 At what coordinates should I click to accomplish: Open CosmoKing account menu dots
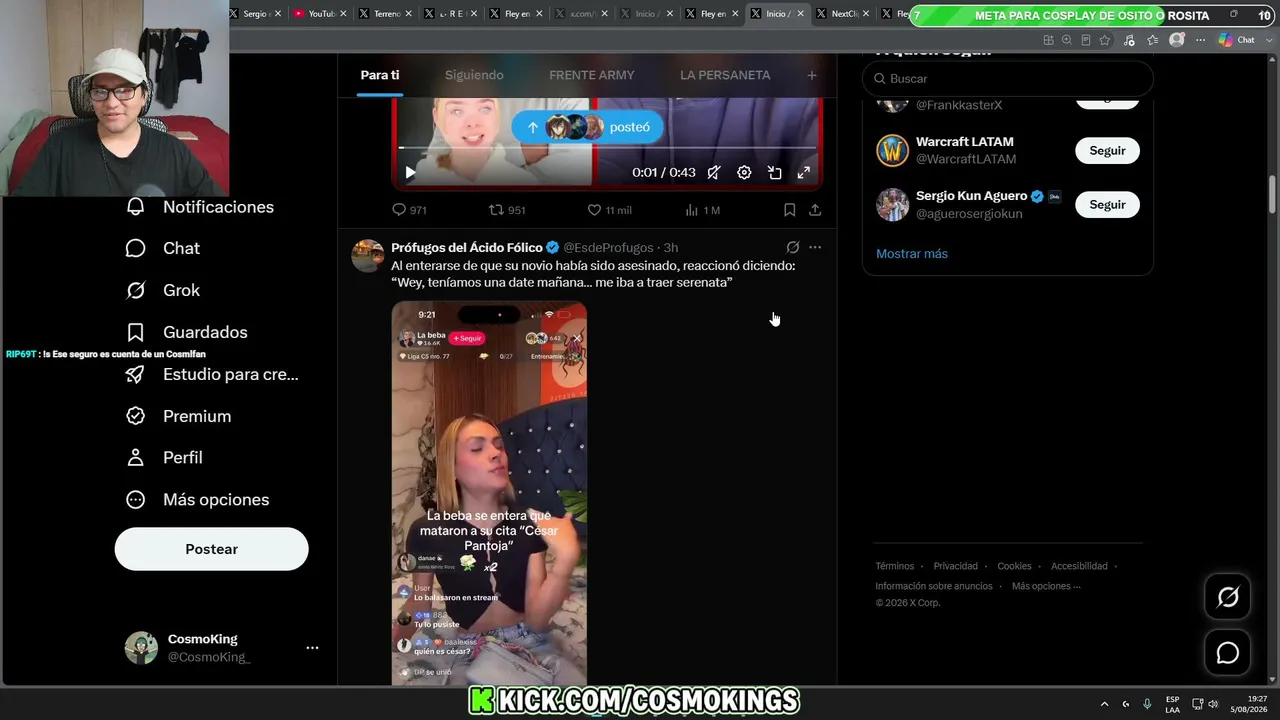pos(312,648)
